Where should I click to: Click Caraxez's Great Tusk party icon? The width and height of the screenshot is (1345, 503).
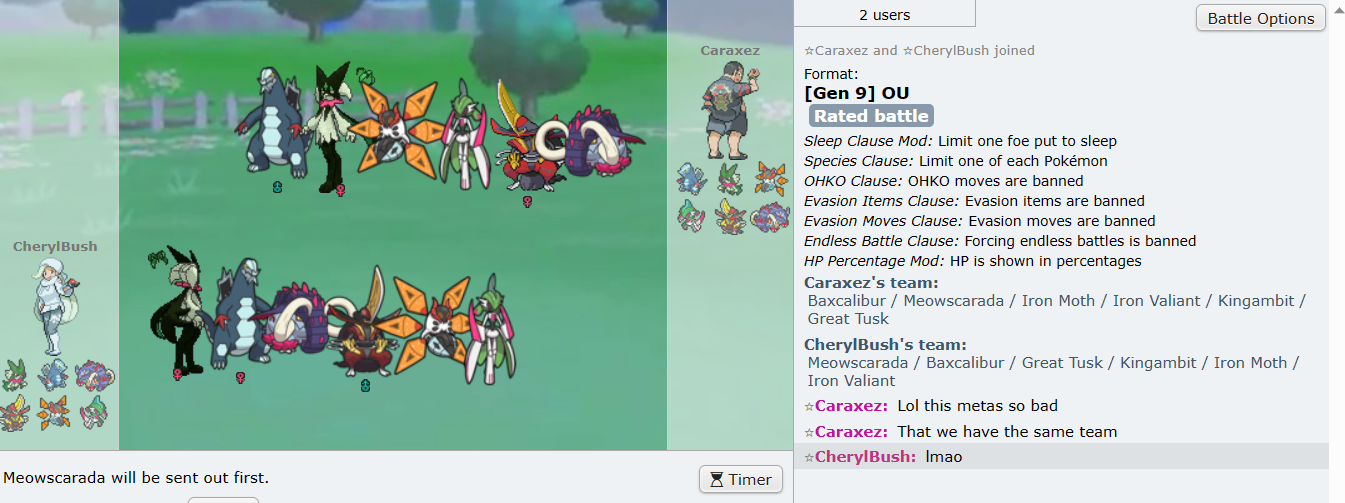coord(771,216)
